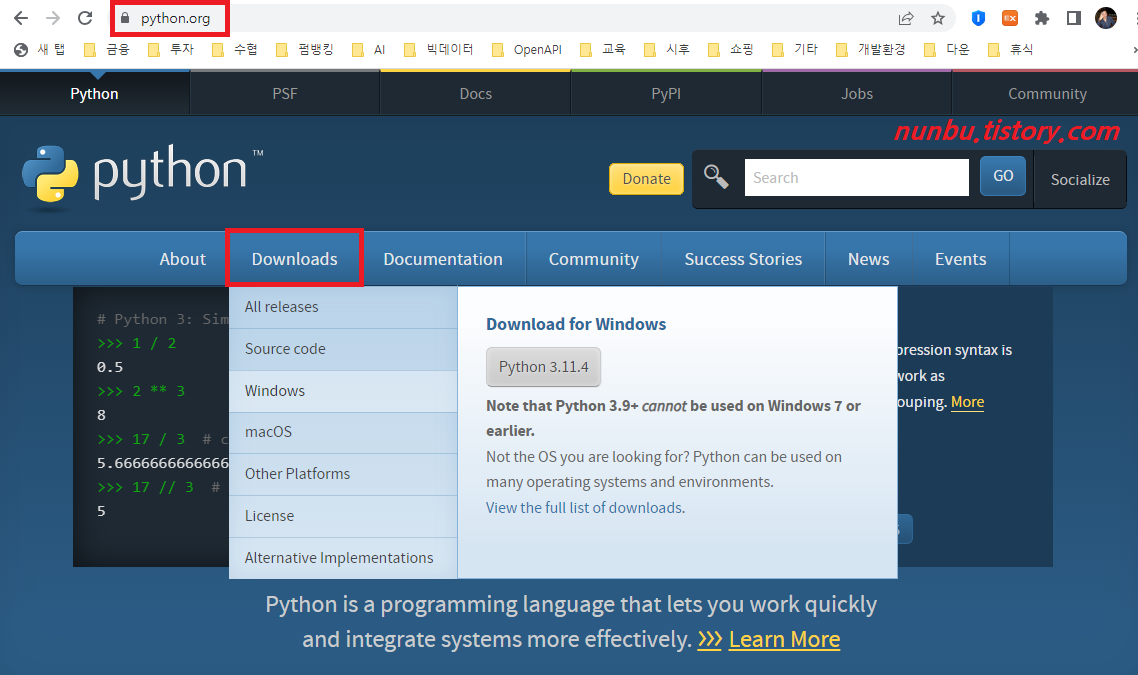Viewport: 1138px width, 675px height.
Task: Click the share page icon in address bar
Action: tap(906, 18)
